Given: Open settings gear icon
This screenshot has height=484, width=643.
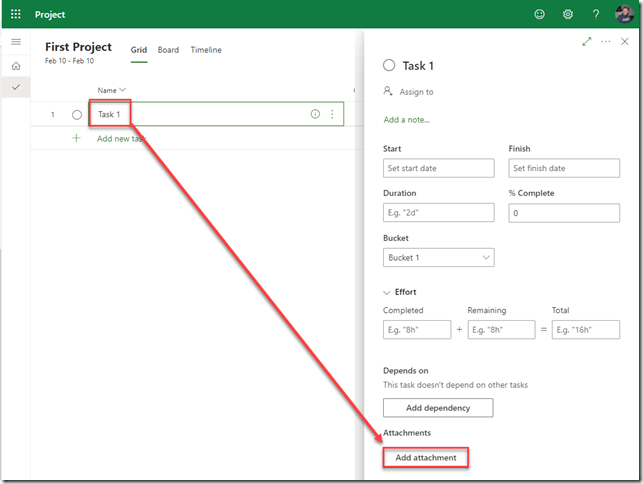Looking at the screenshot, I should click(568, 15).
